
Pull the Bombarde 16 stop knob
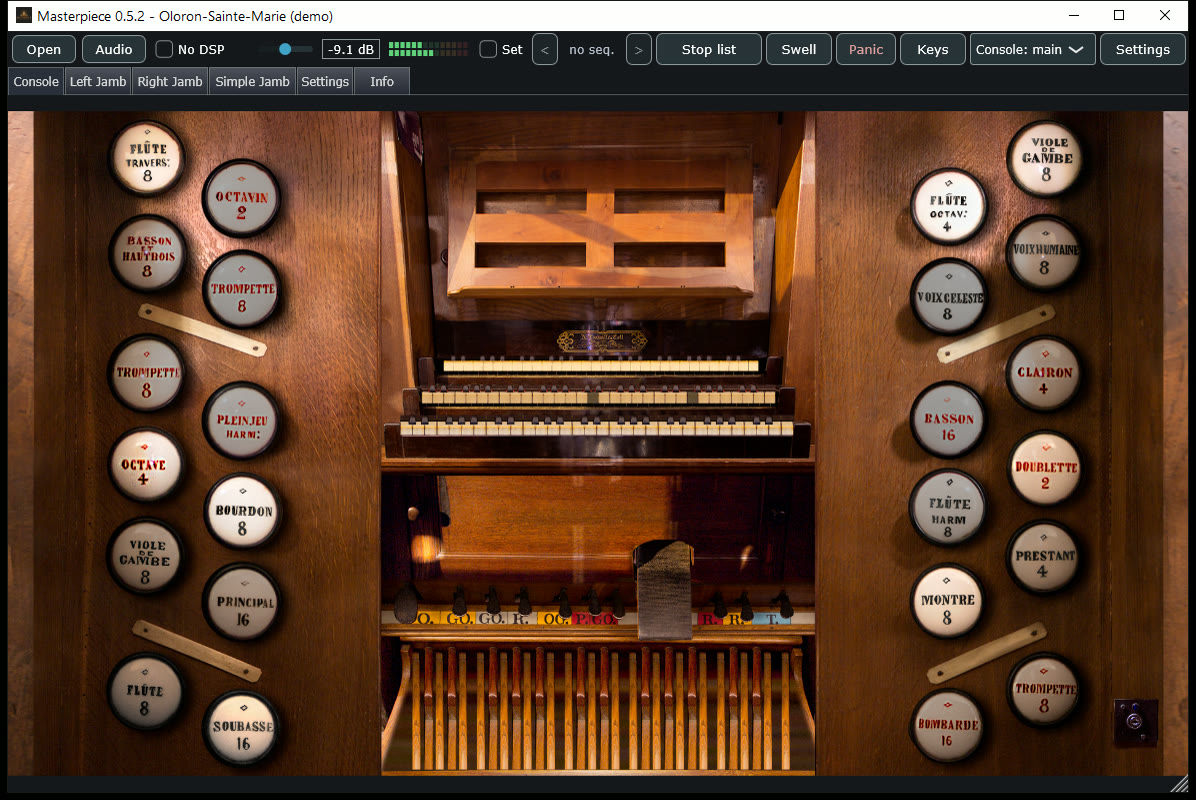click(x=947, y=726)
